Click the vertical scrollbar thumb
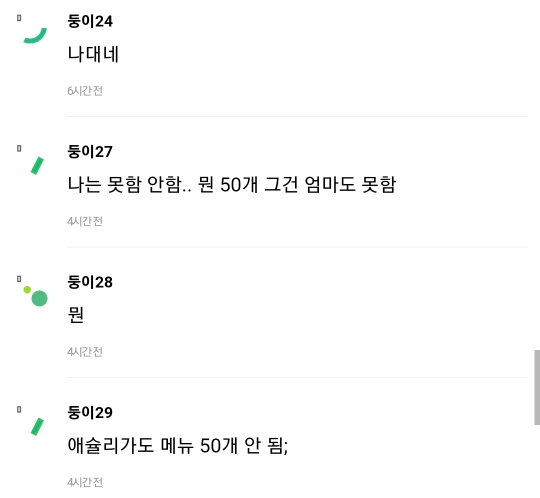Screen dimensions: 540x498 [537, 387]
